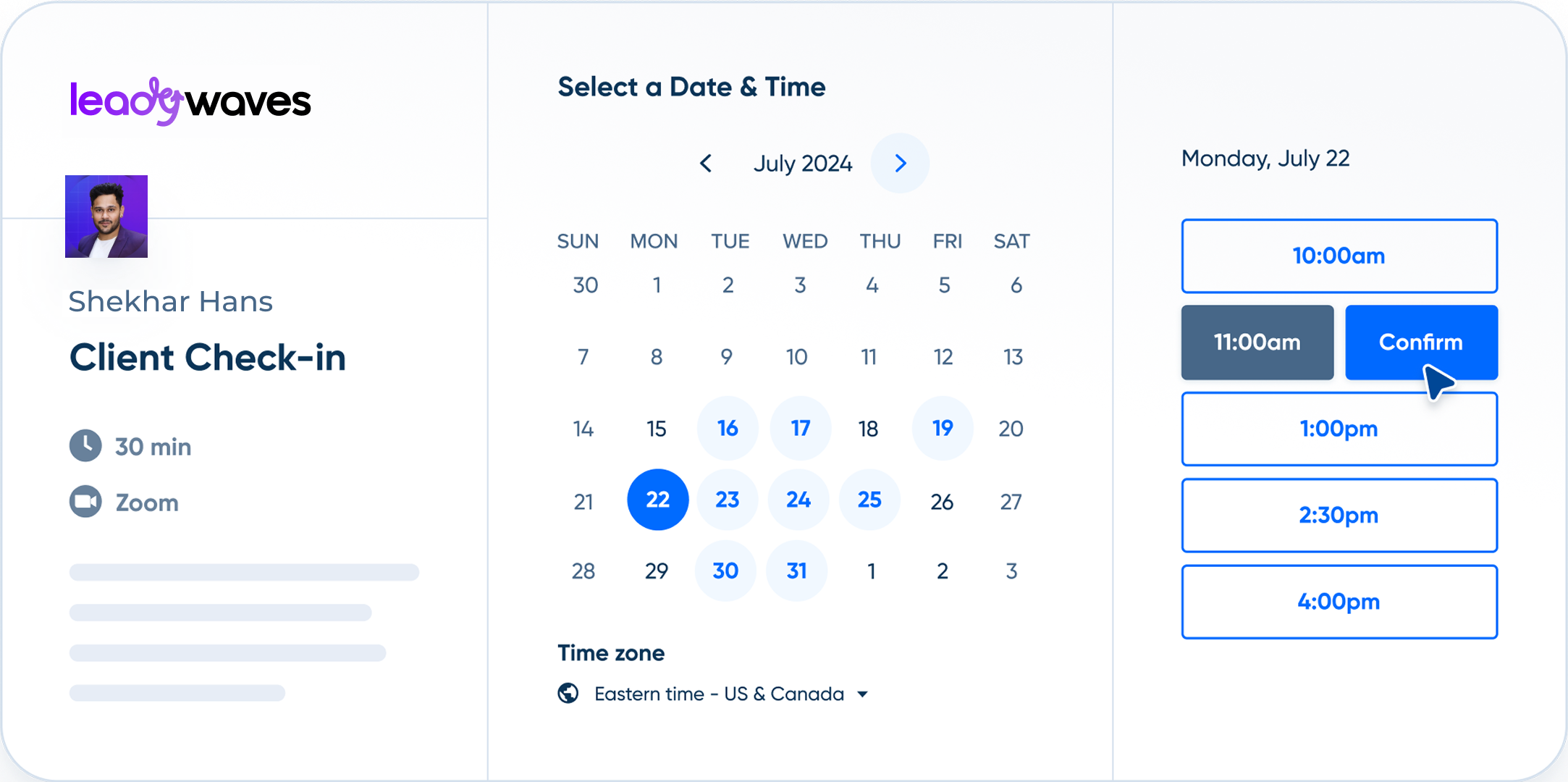Choose the 11:00am time slot
The width and height of the screenshot is (1568, 782).
click(x=1257, y=342)
